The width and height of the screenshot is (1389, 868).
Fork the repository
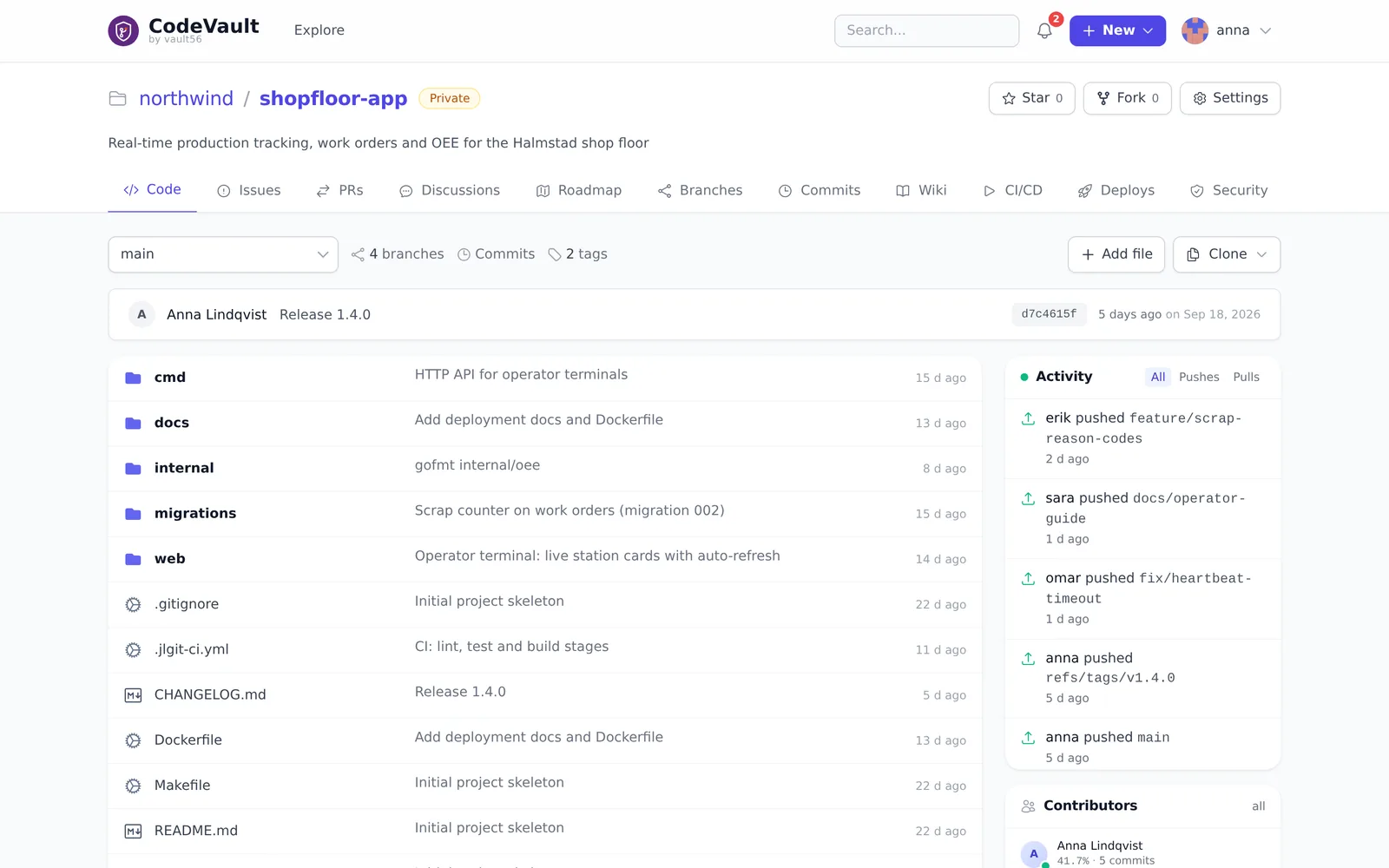coord(1128,98)
